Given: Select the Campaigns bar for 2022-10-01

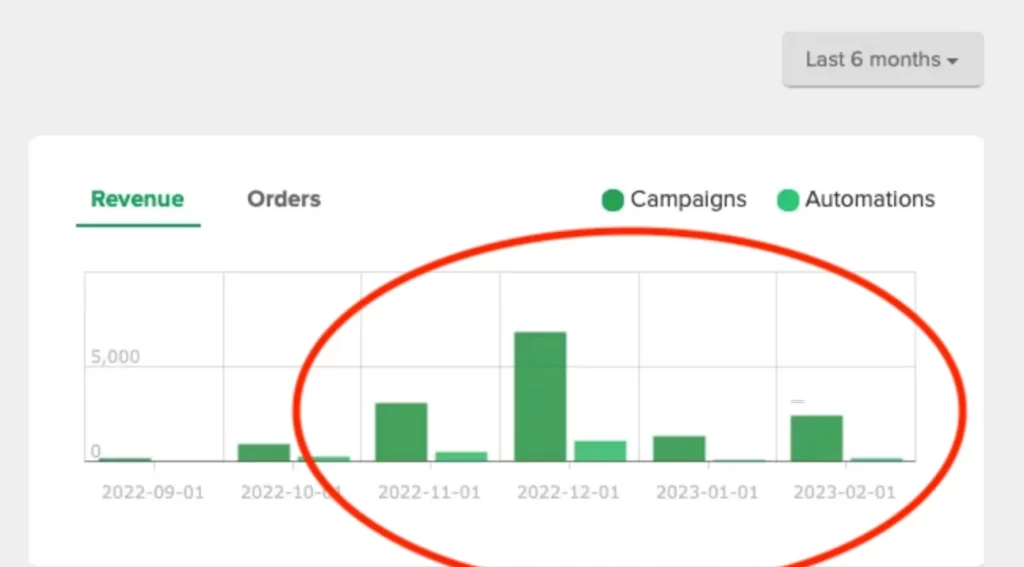Looking at the screenshot, I should click(264, 452).
